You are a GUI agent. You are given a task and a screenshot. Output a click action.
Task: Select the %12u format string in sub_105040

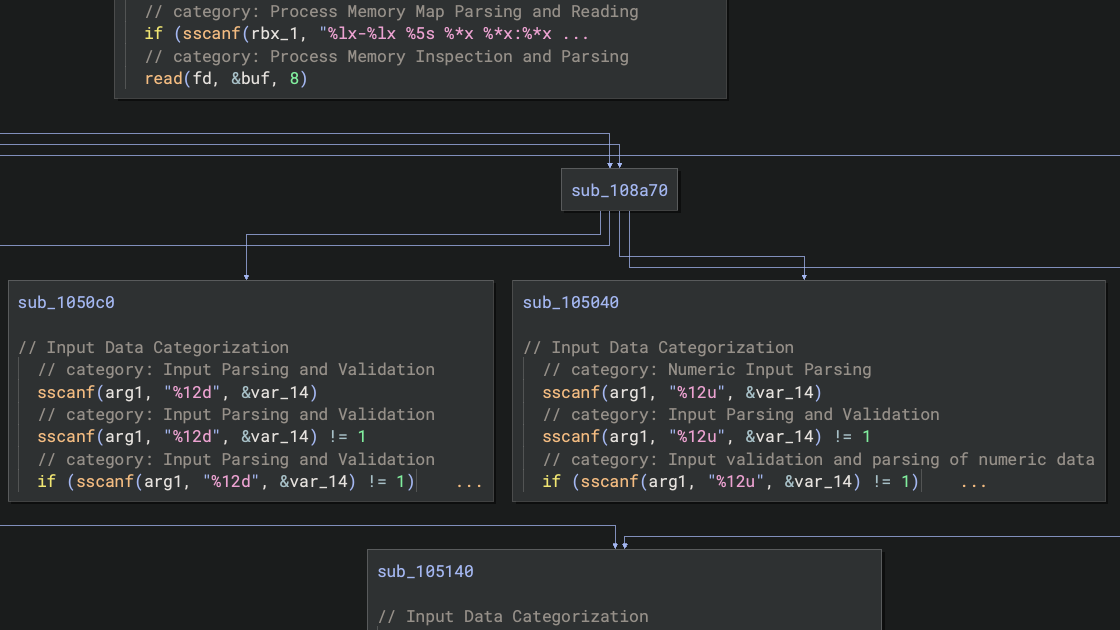click(x=697, y=392)
